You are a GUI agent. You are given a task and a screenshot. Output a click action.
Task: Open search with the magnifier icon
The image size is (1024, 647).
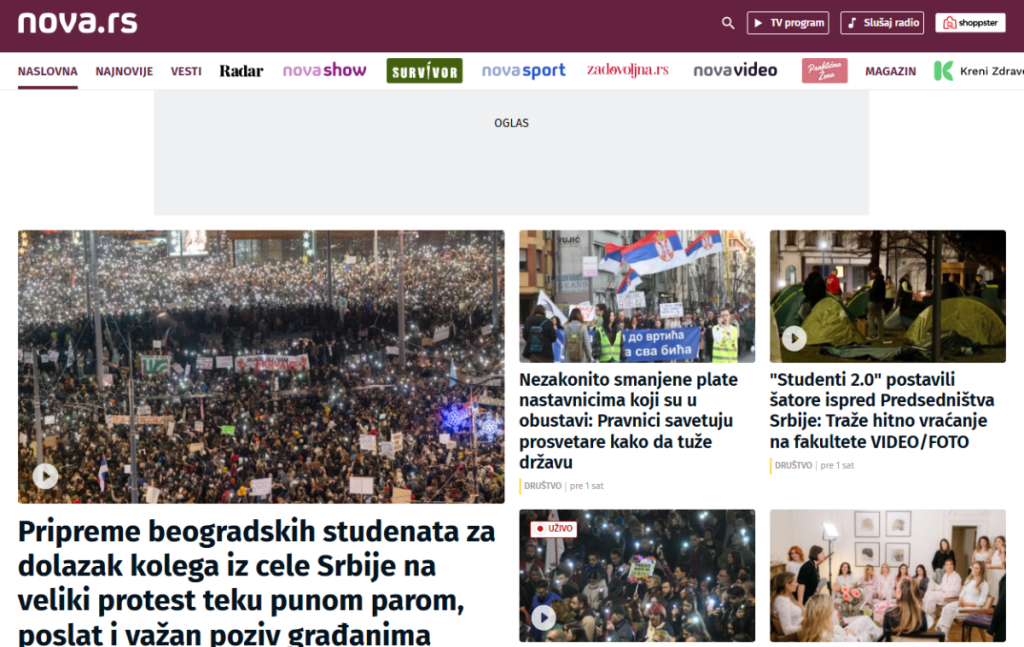point(728,23)
